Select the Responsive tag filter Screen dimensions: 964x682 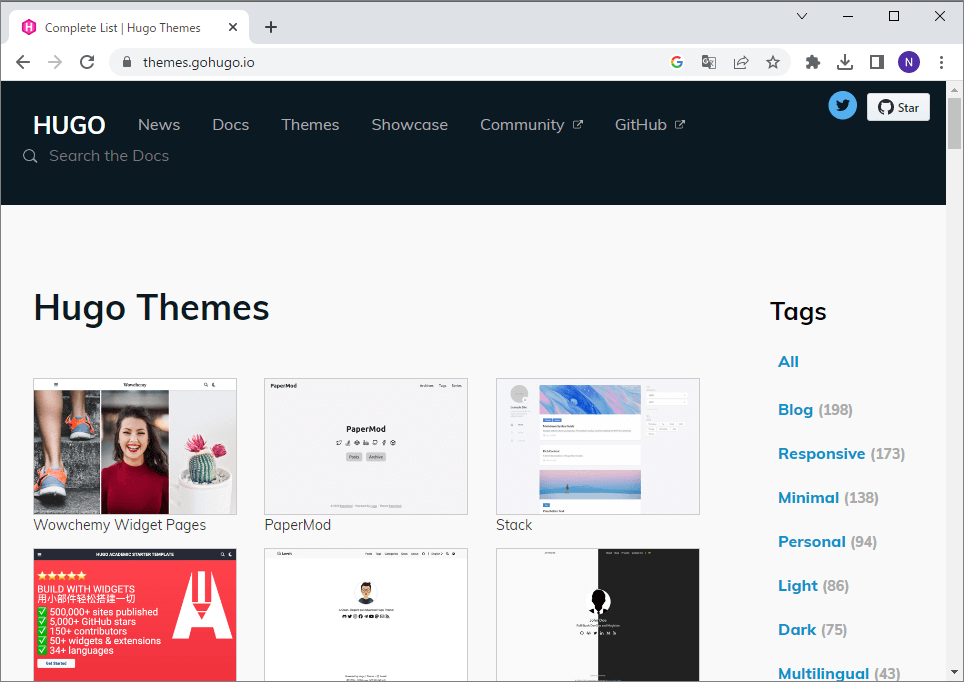tap(821, 453)
